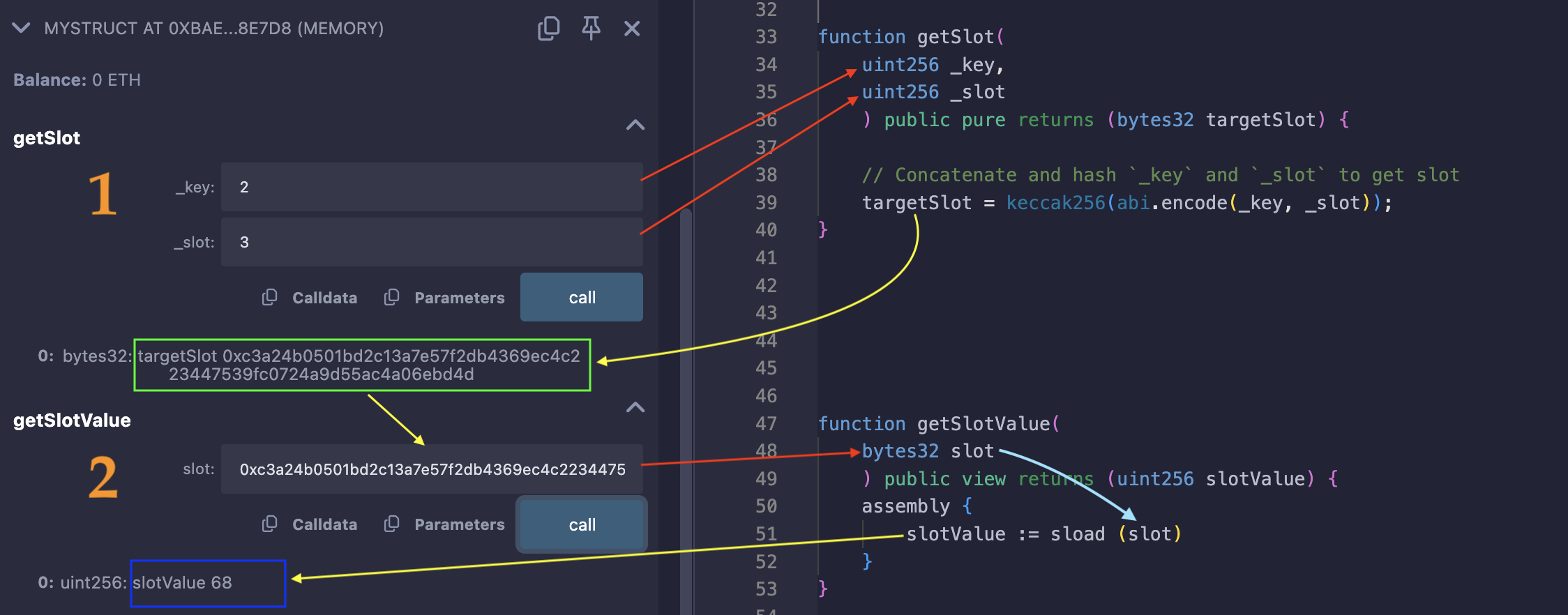Click Parameters label under getSlot

[459, 298]
